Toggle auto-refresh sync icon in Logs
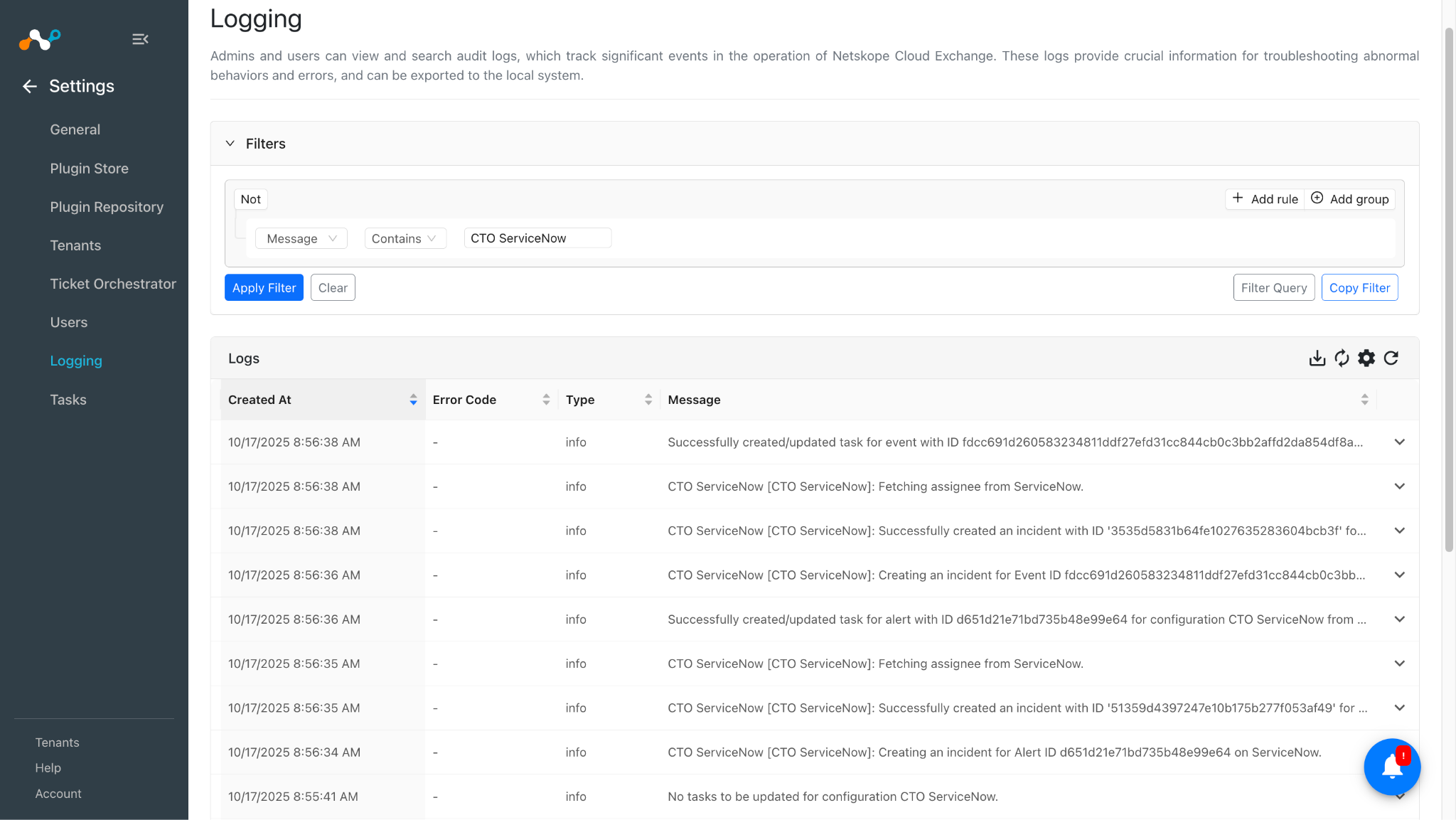 [1342, 358]
